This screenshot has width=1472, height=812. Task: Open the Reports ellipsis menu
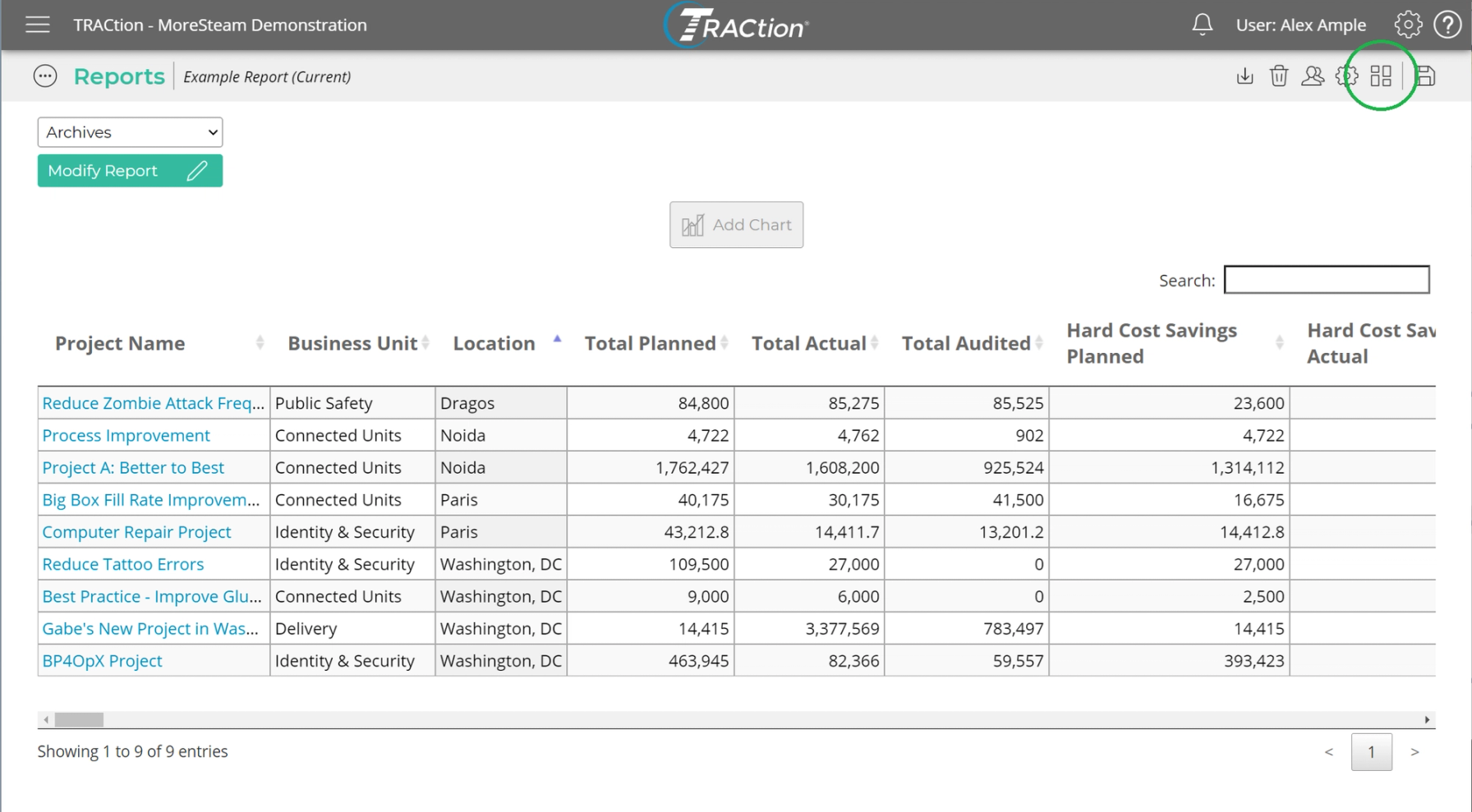(x=45, y=76)
